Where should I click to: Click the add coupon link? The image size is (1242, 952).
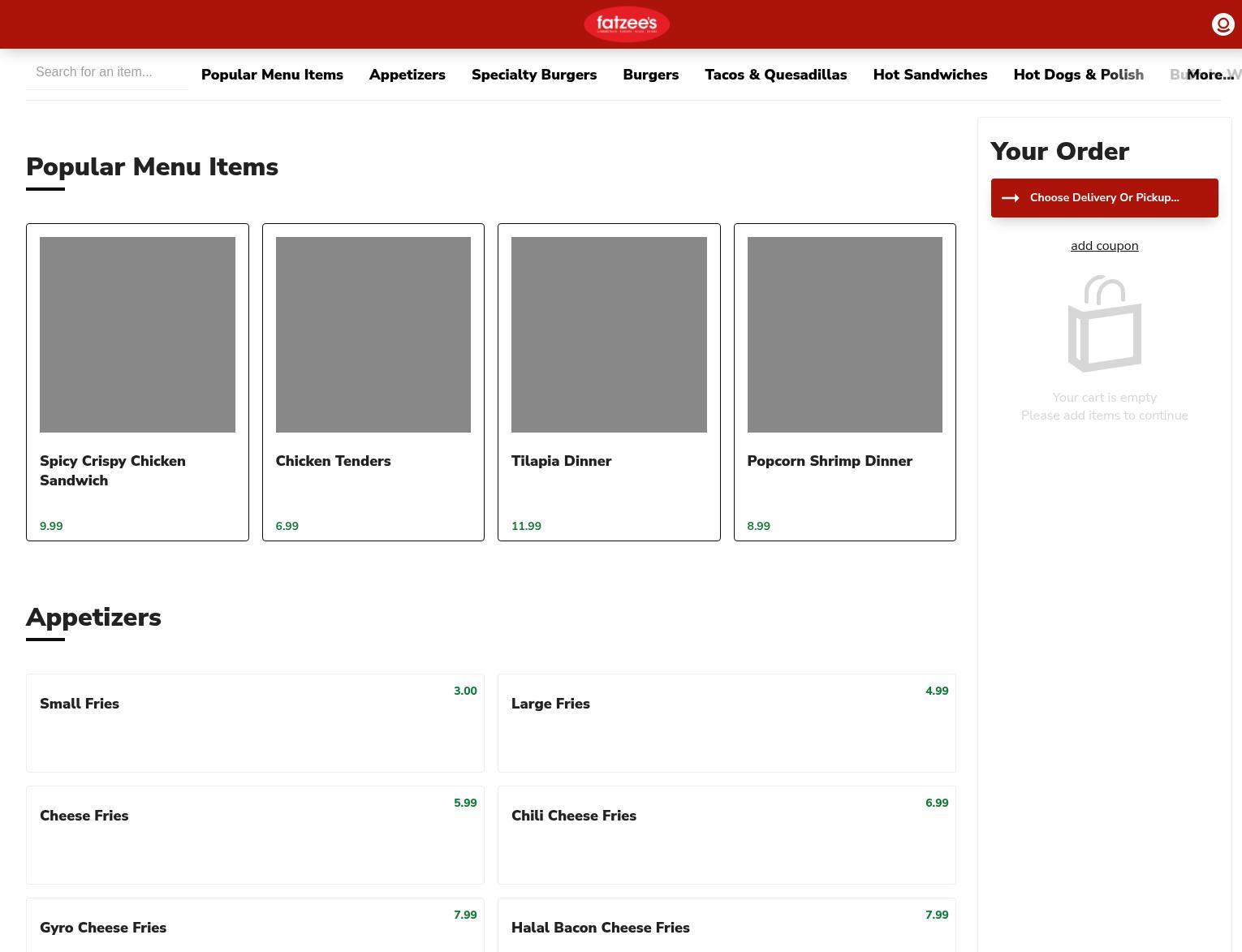click(x=1104, y=246)
